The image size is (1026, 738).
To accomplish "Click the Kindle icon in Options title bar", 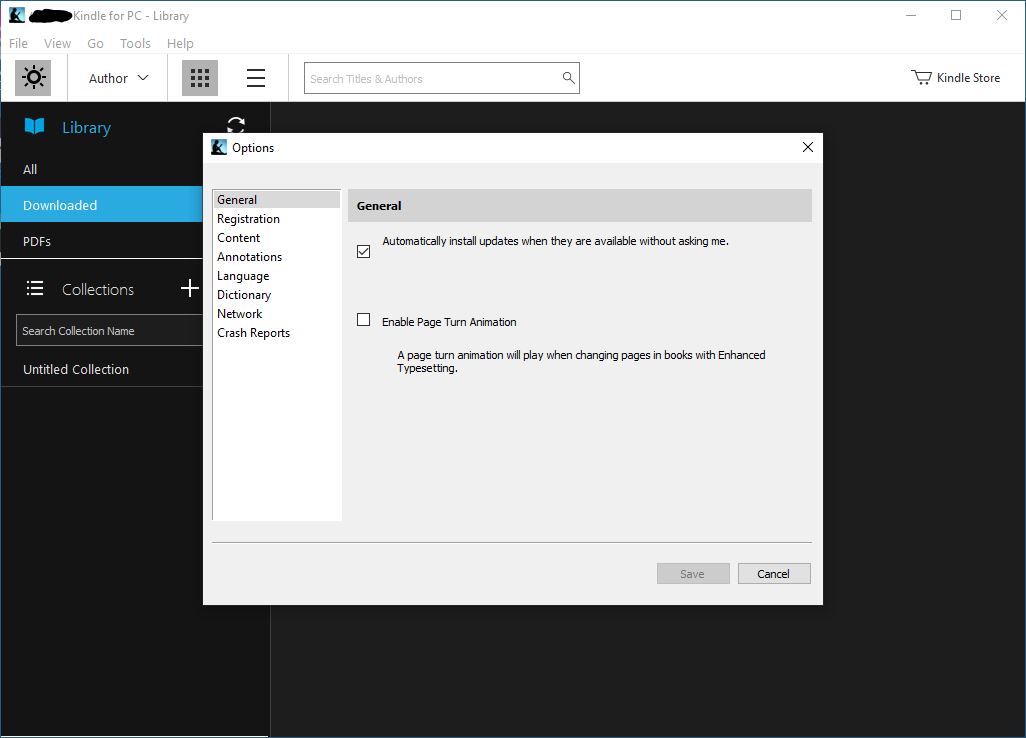I will tap(219, 147).
